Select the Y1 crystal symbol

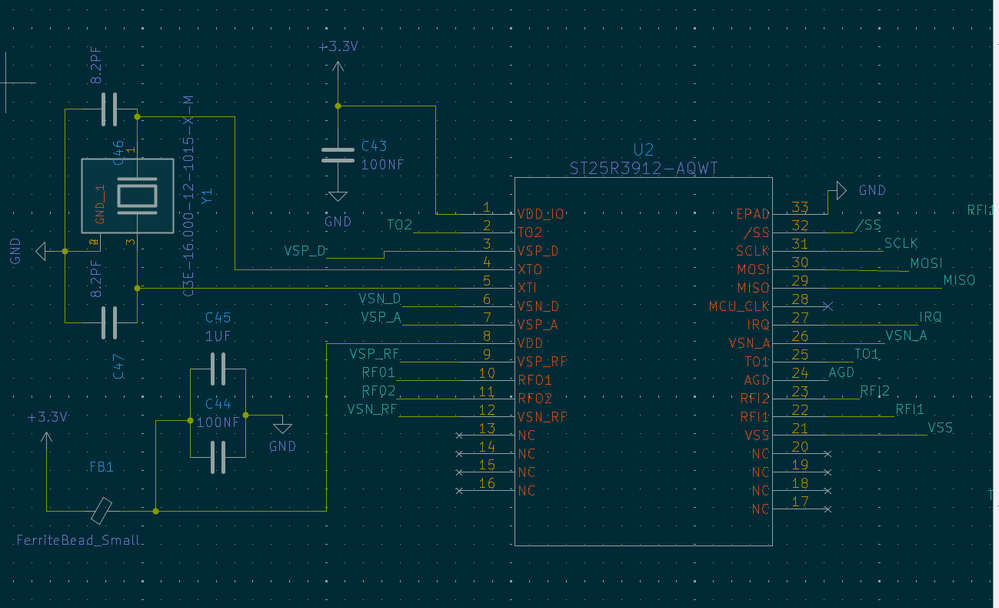coord(127,196)
